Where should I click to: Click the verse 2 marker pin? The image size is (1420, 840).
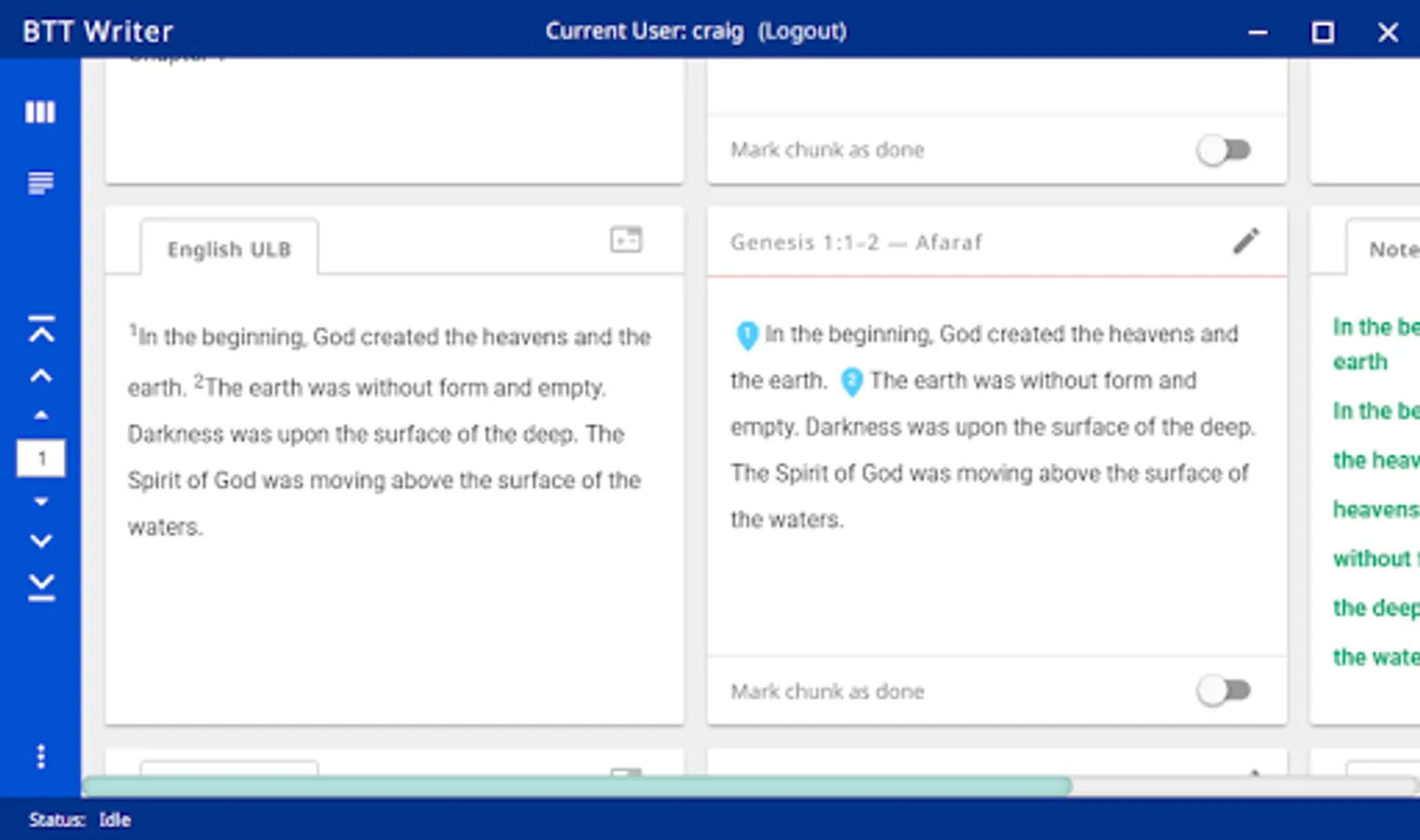[x=851, y=381]
